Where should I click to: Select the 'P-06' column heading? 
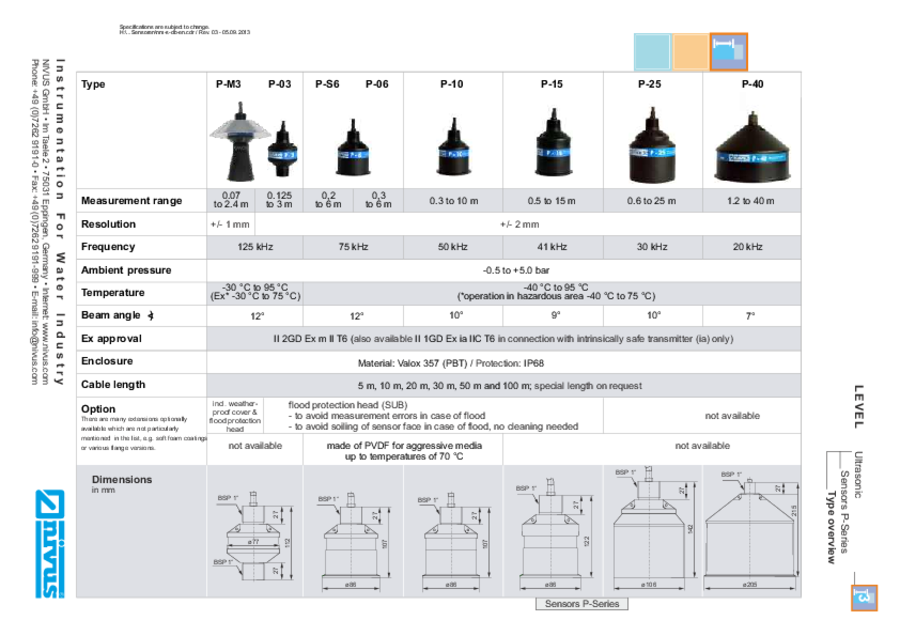pos(377,84)
